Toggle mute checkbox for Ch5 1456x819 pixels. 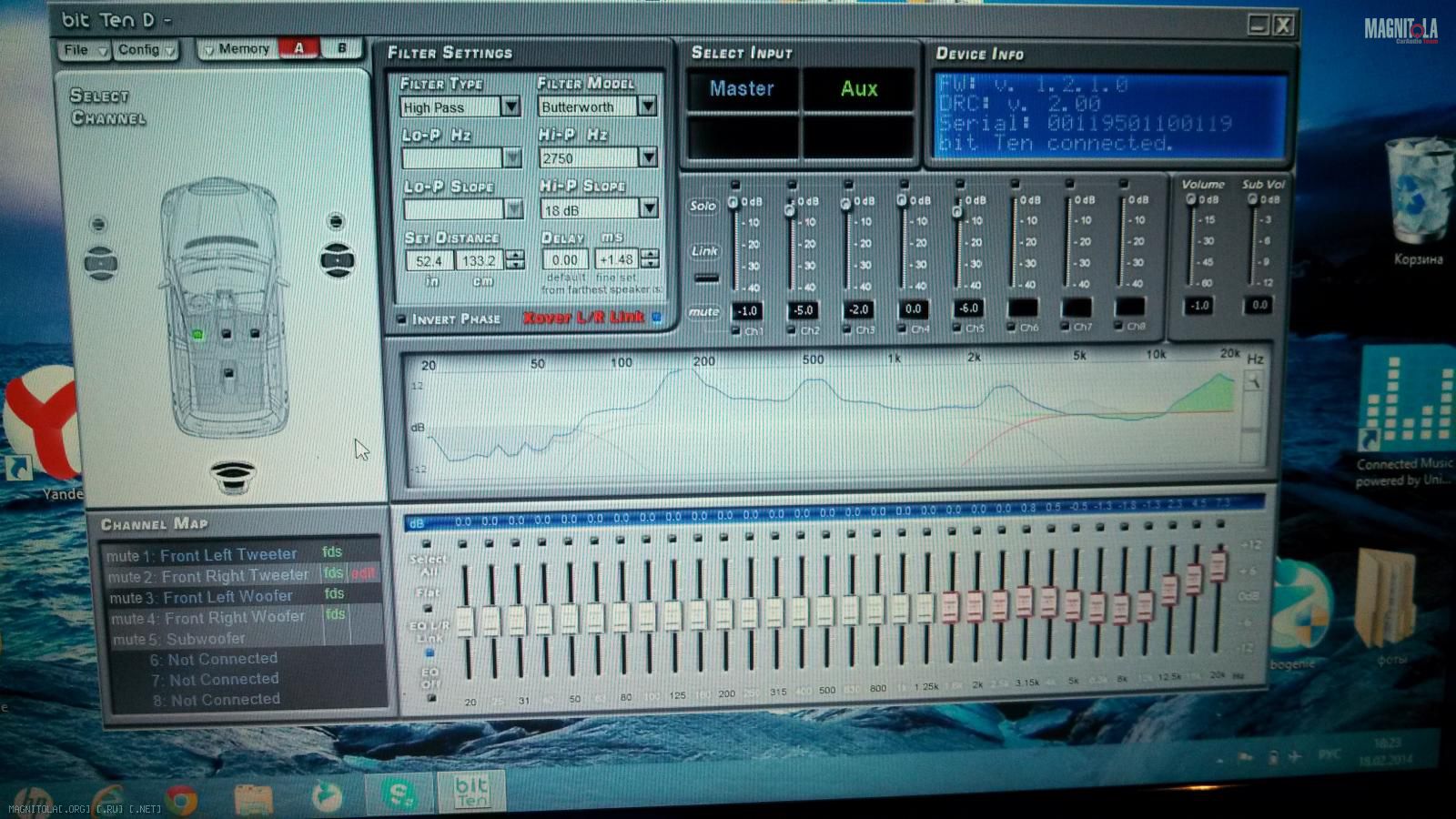[956, 328]
